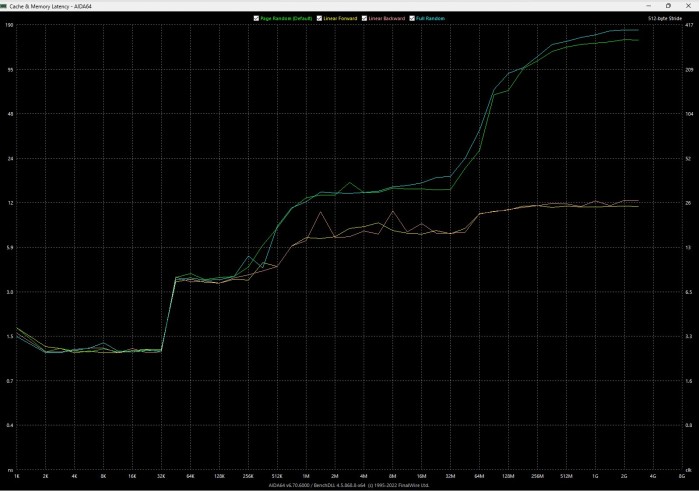This screenshot has width=700, height=491.
Task: Disable the Full Random checkbox
Action: 412,18
